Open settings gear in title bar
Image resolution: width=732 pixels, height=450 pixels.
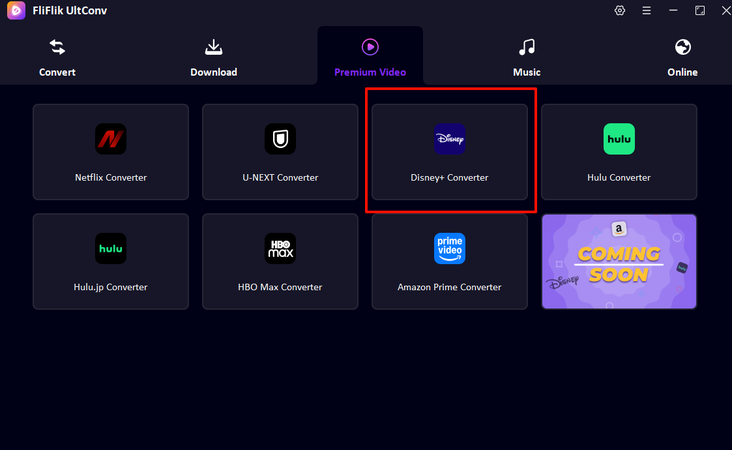click(x=619, y=10)
